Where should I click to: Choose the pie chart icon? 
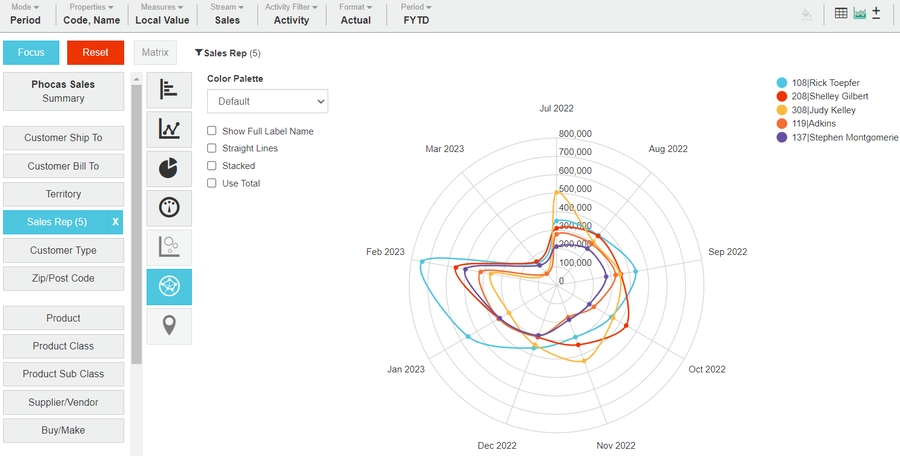point(169,168)
